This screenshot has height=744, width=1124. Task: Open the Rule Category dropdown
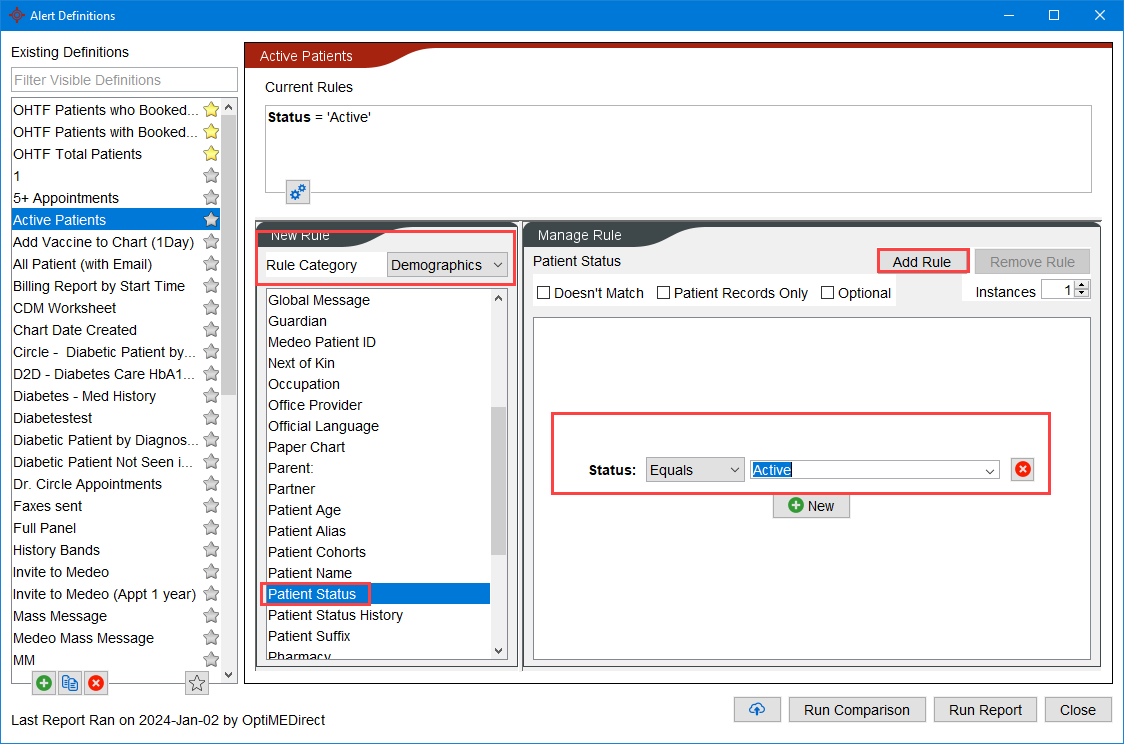click(447, 264)
